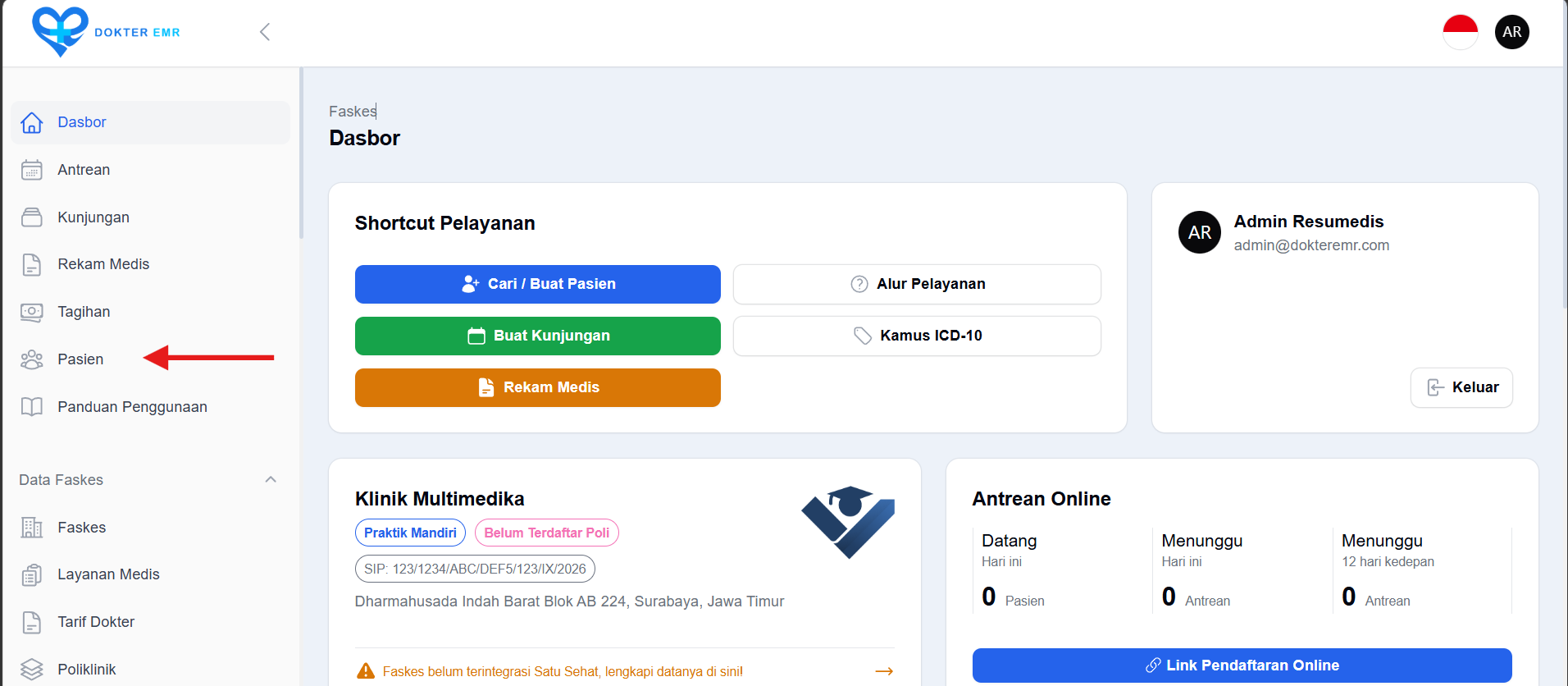The image size is (1568, 686).
Task: Click the Buat Kunjungan green button
Action: (x=538, y=336)
